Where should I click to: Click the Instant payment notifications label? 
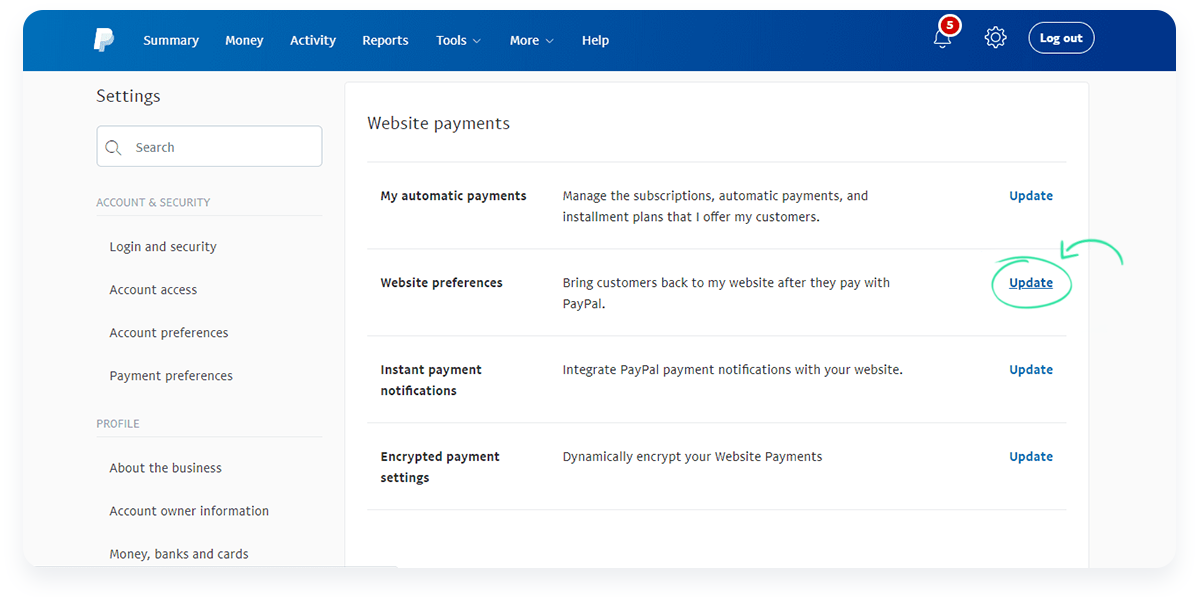click(x=431, y=380)
